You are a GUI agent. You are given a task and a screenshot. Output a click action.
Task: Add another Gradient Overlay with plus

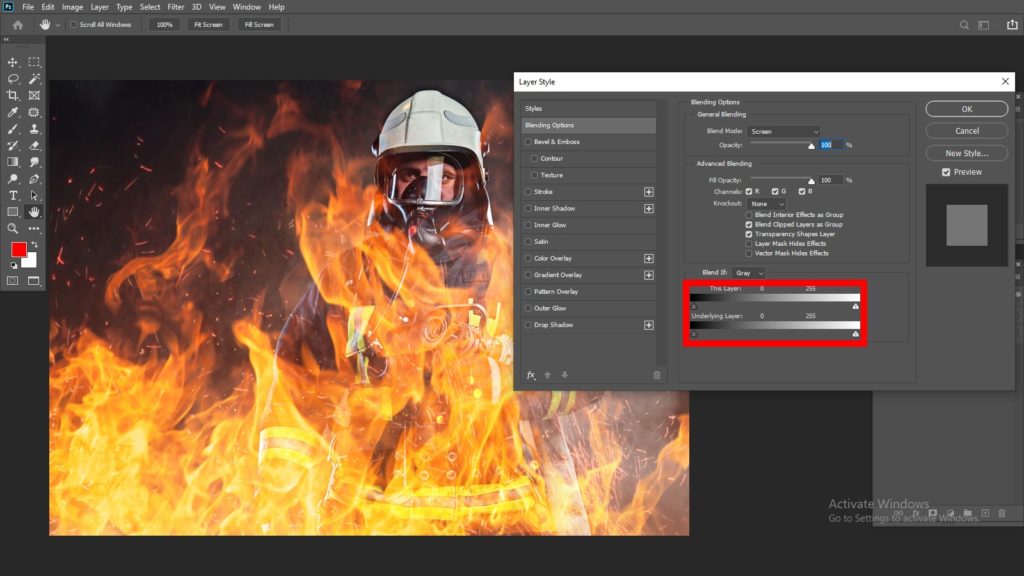tap(648, 275)
